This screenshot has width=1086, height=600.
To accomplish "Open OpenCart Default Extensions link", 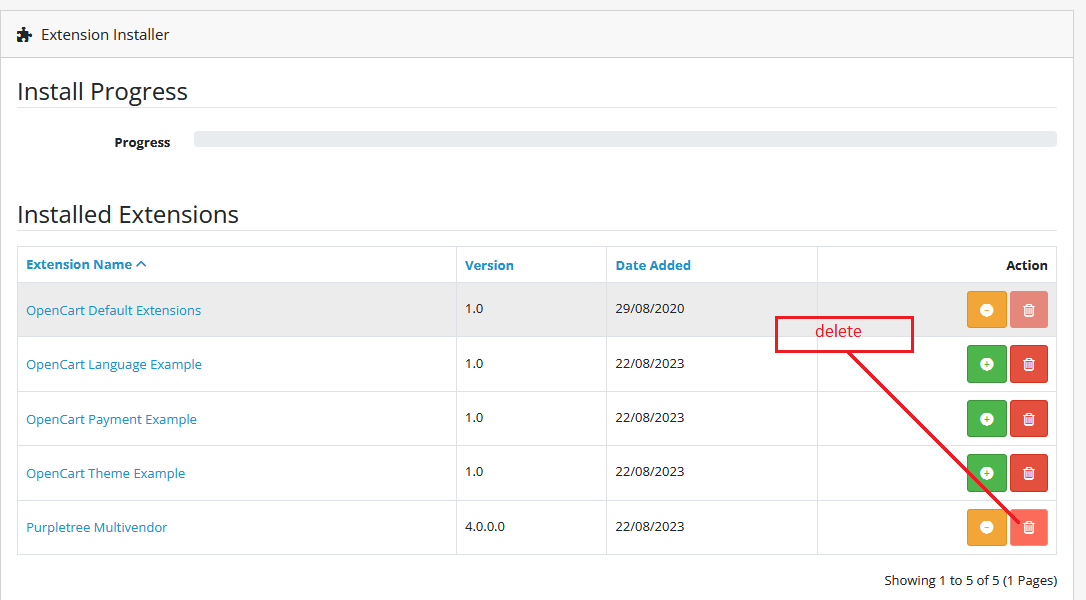I will 114,310.
